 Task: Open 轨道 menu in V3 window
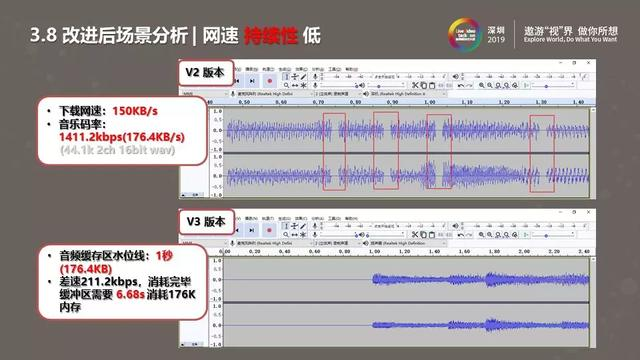268,218
